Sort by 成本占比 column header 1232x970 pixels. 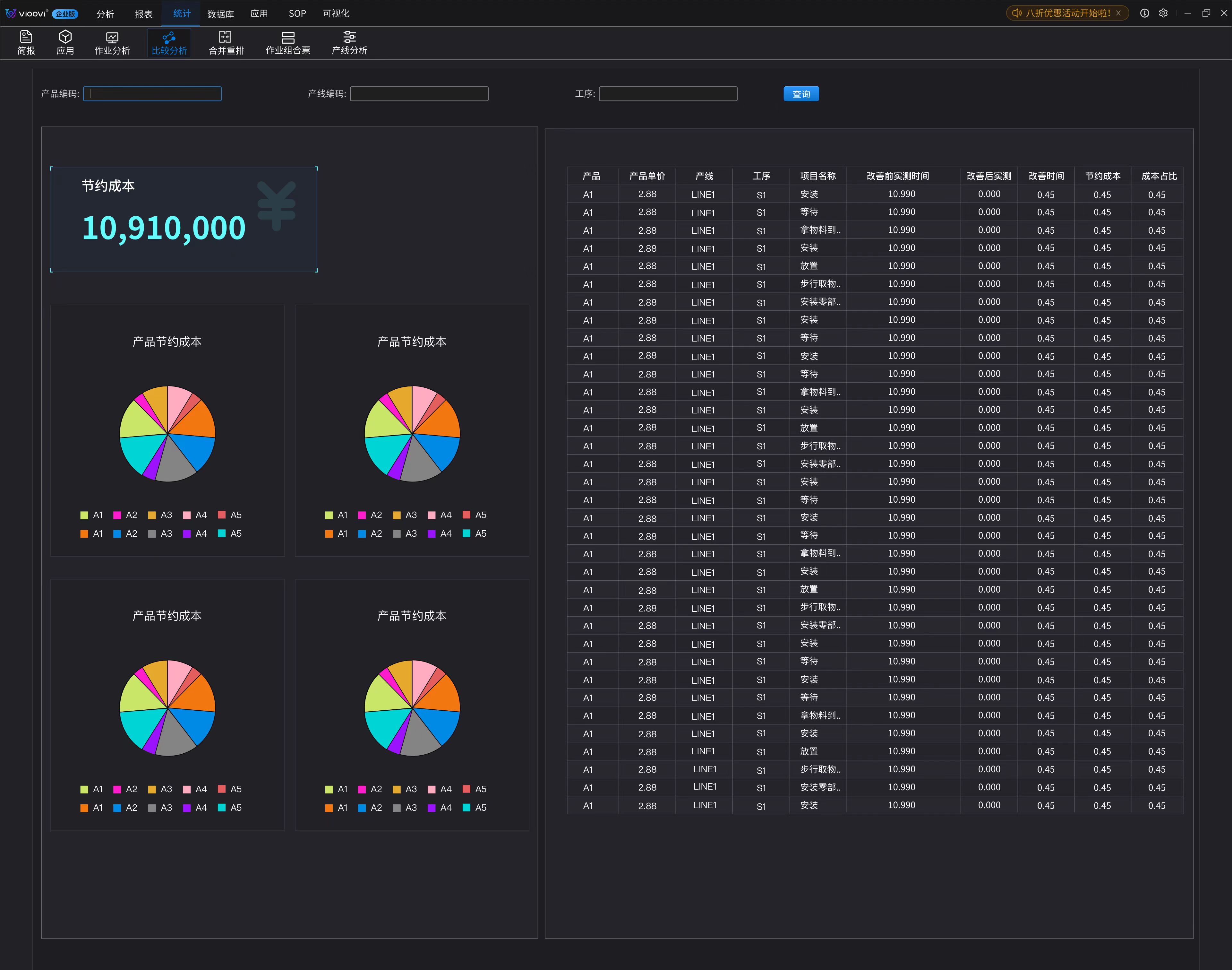pyautogui.click(x=1159, y=176)
